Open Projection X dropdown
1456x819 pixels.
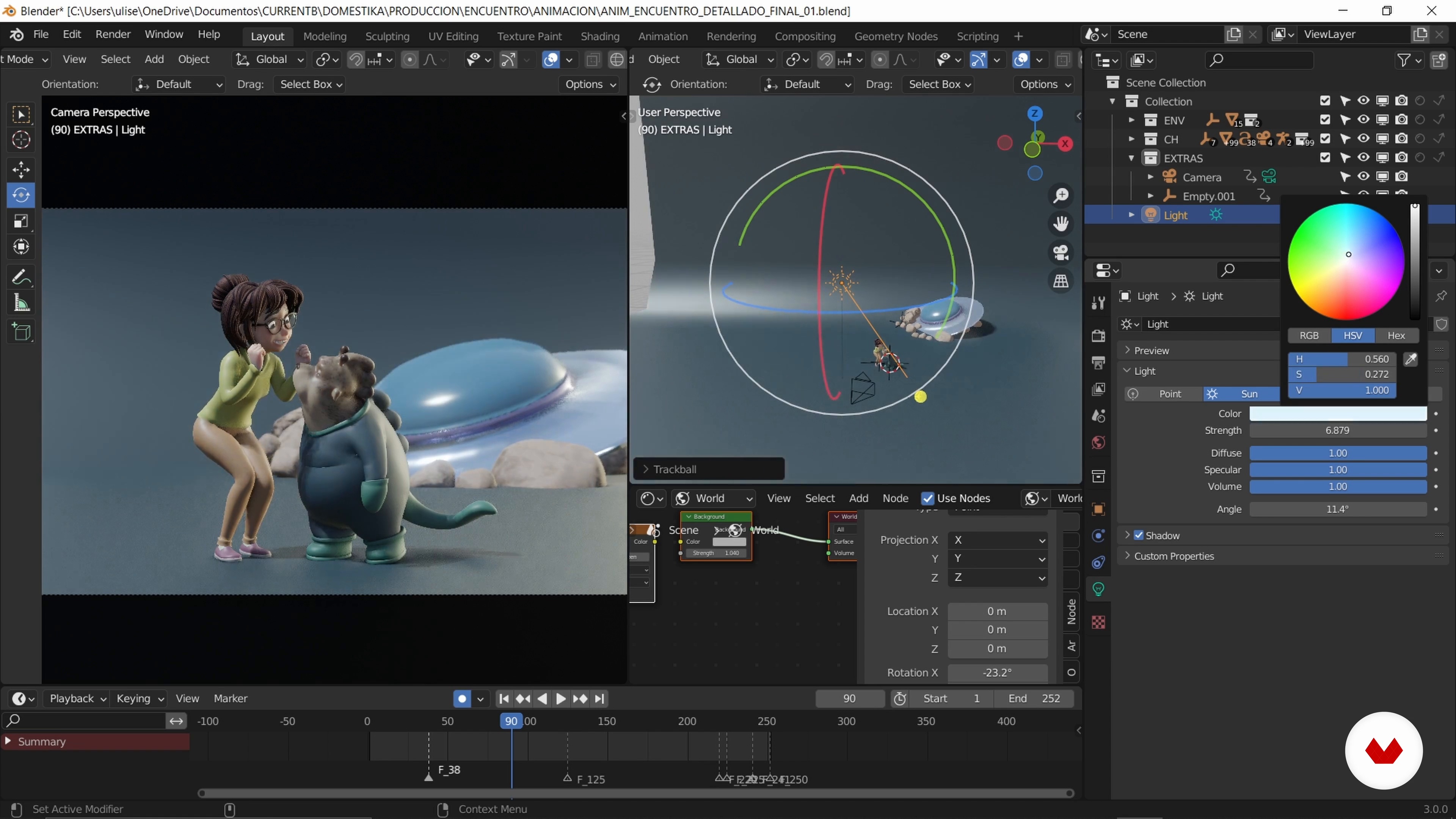(998, 540)
